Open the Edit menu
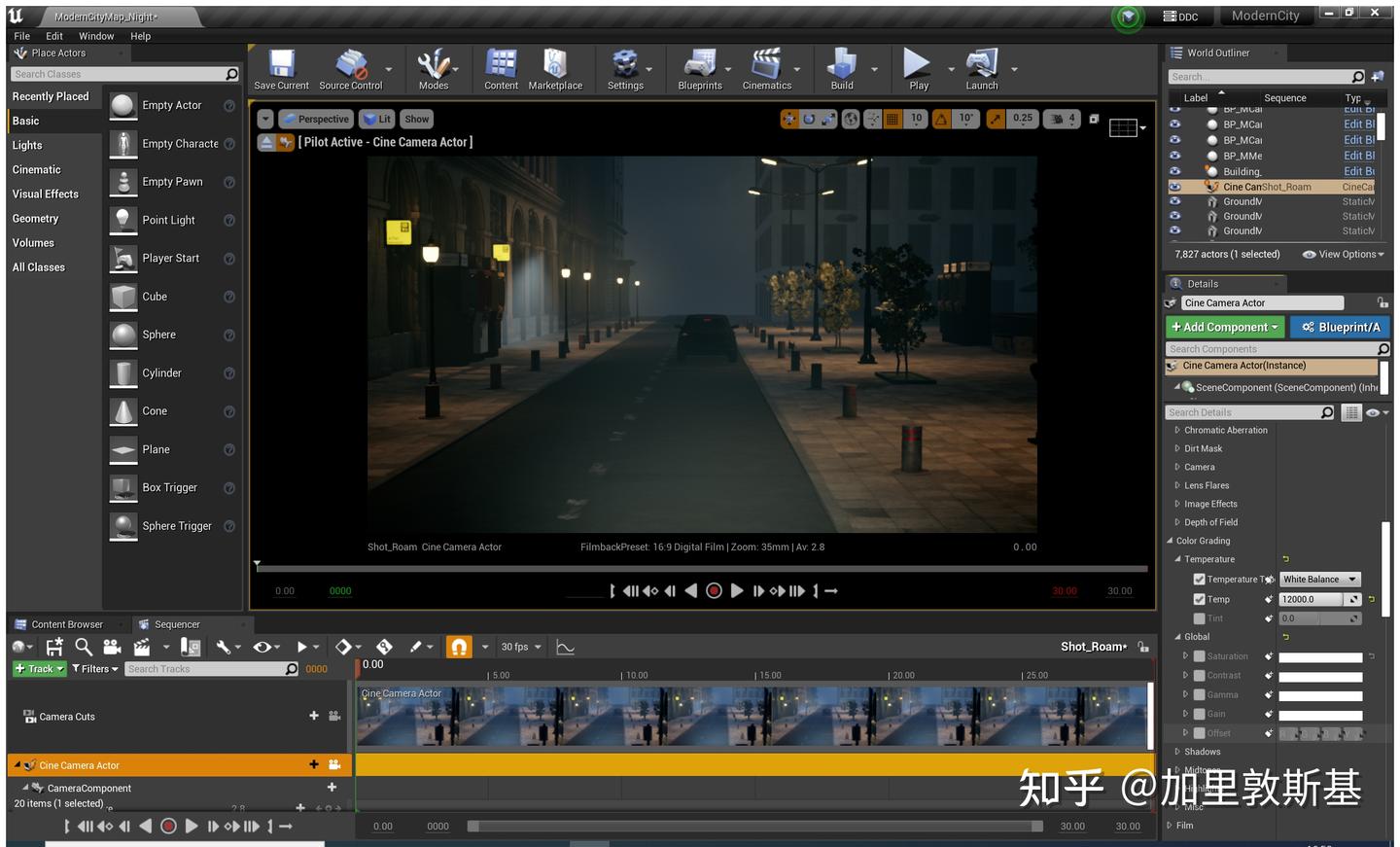1400x847 pixels. [53, 36]
